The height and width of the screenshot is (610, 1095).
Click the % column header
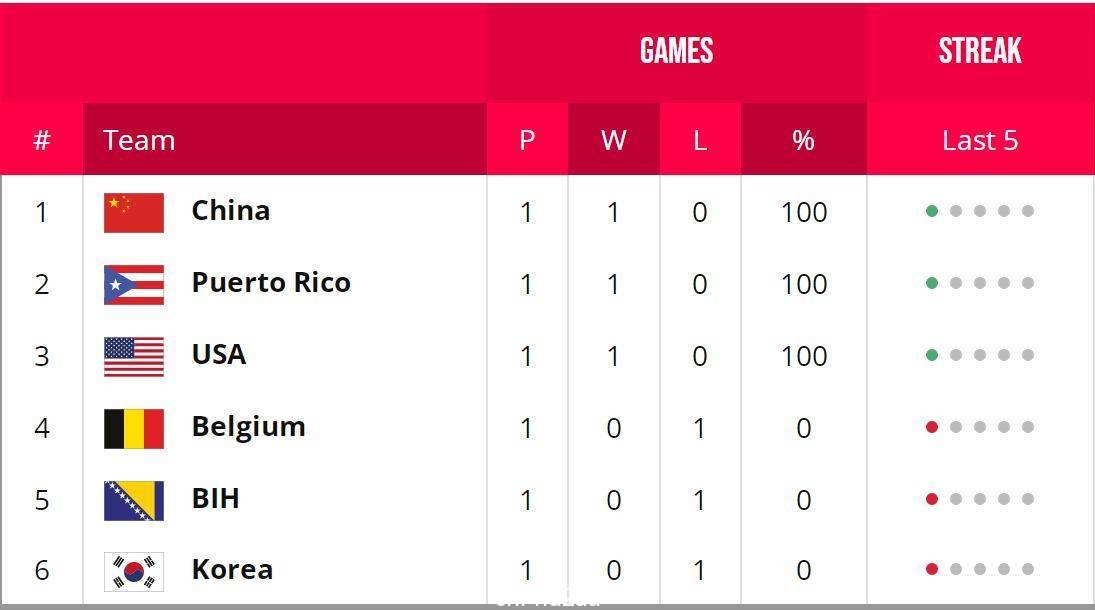(804, 140)
